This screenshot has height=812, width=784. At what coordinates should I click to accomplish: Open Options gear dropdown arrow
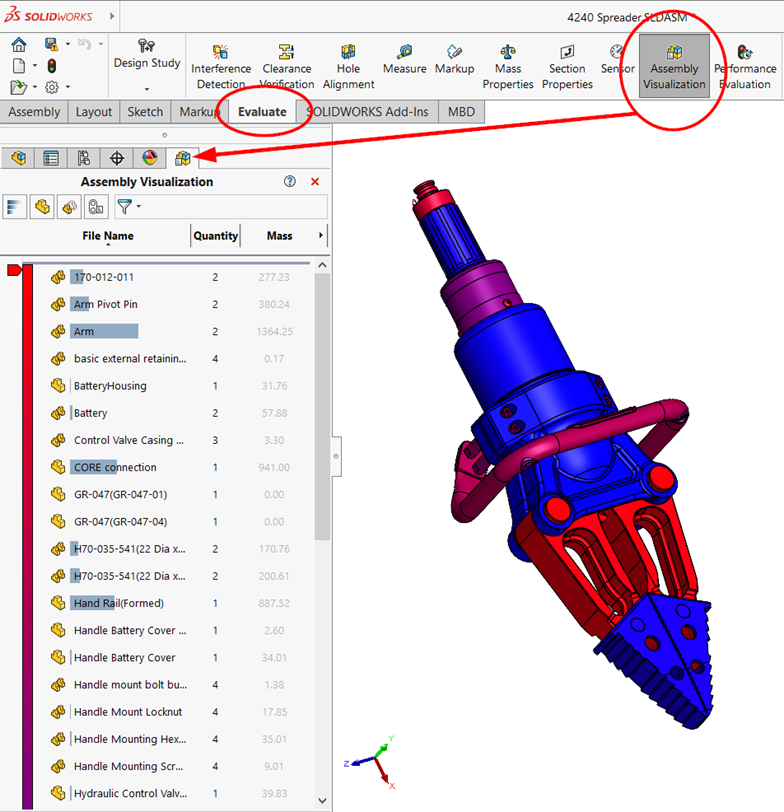[68, 87]
